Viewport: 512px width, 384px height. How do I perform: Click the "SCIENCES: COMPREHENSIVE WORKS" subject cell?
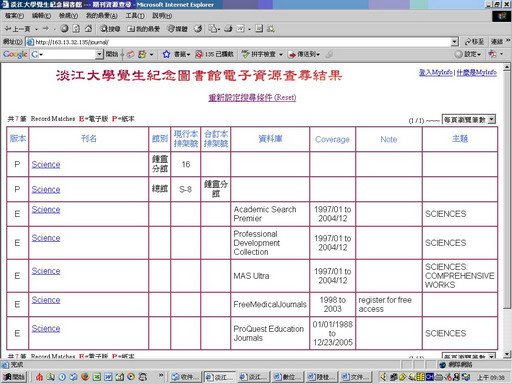(x=460, y=276)
